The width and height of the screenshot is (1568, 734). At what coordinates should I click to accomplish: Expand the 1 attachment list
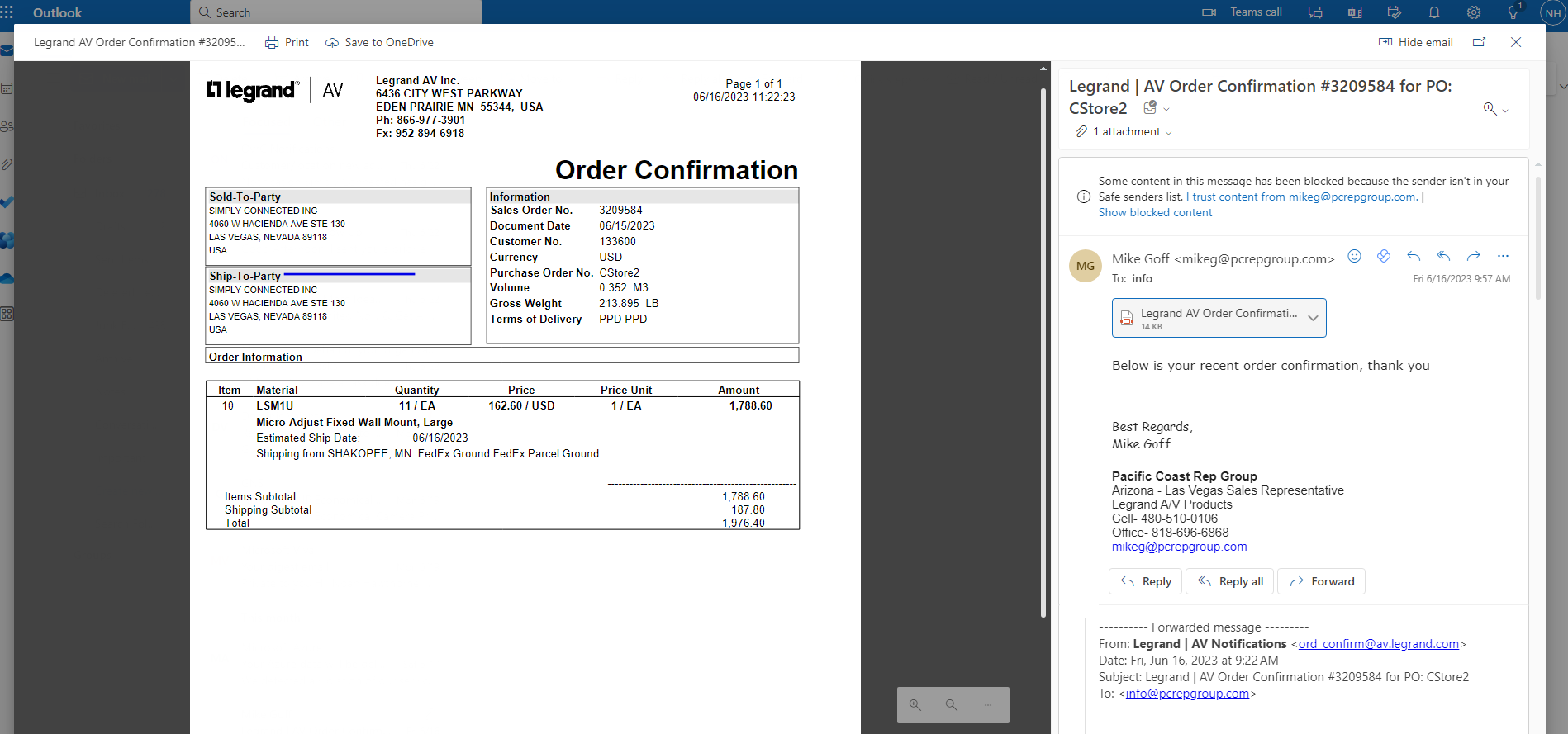click(x=1124, y=132)
